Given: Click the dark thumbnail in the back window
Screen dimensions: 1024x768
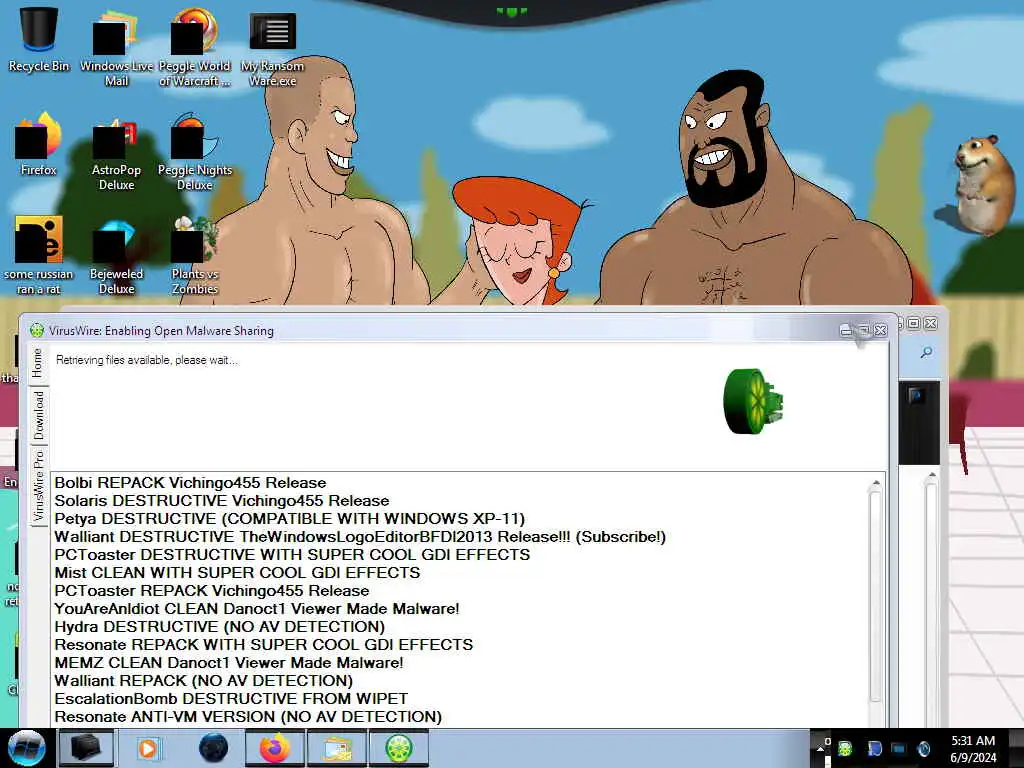Looking at the screenshot, I should click(x=918, y=423).
